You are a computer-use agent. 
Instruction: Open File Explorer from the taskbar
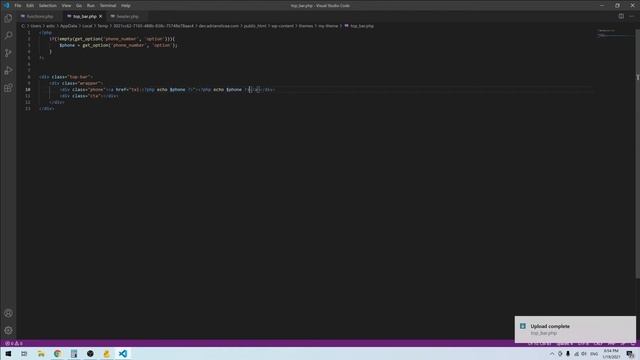[41, 353]
